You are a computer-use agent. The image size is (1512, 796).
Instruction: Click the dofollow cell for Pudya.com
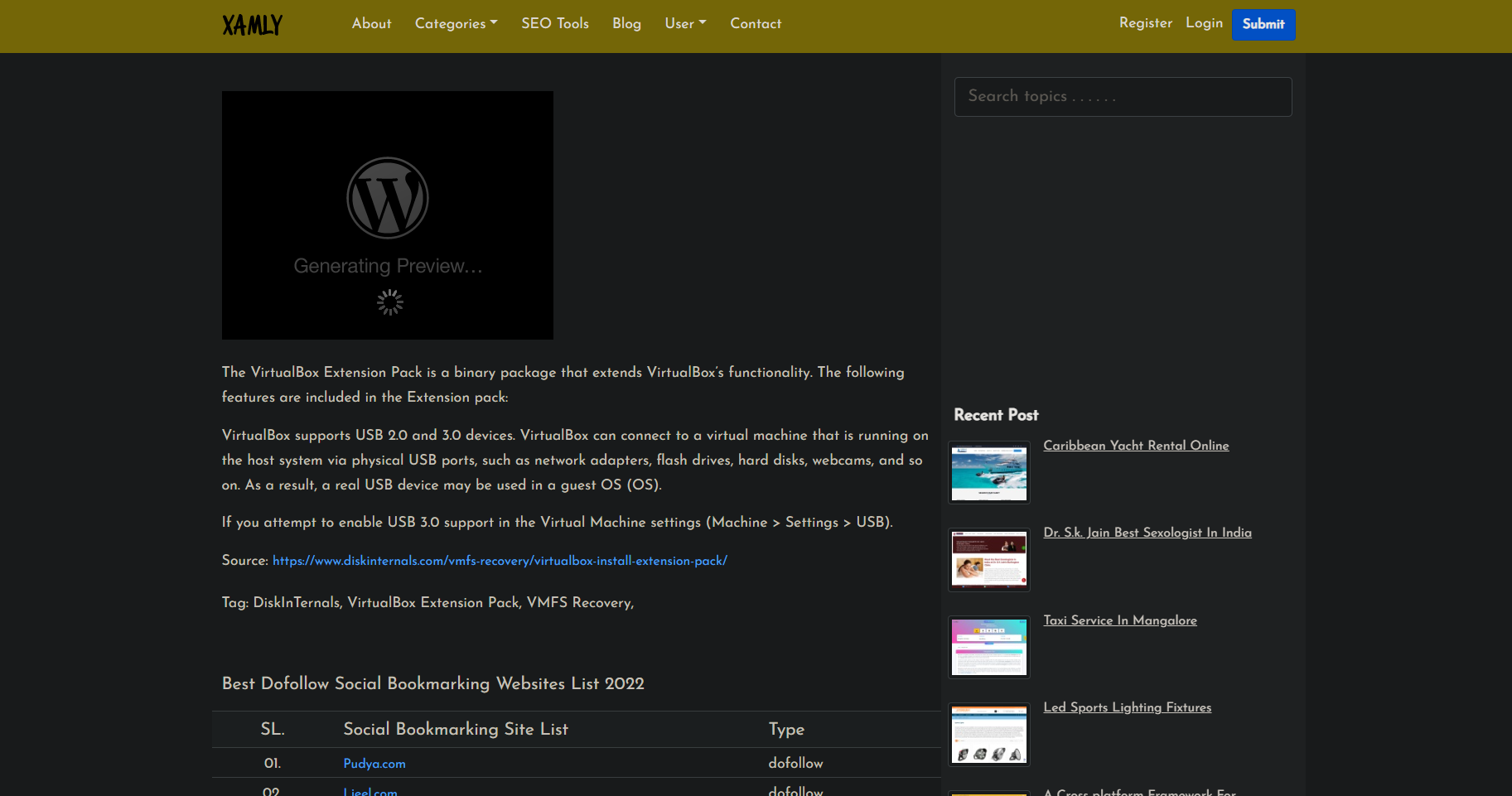(x=795, y=763)
